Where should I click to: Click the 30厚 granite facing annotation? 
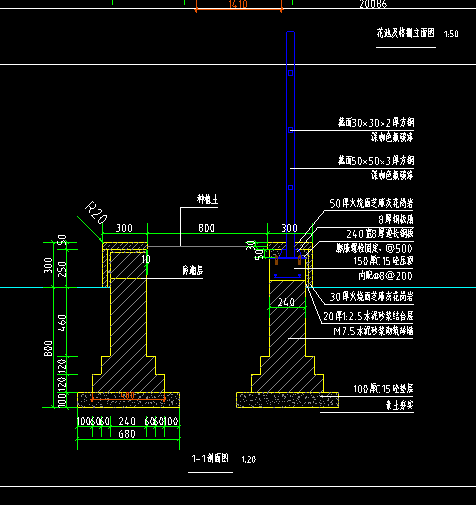pyautogui.click(x=372, y=296)
